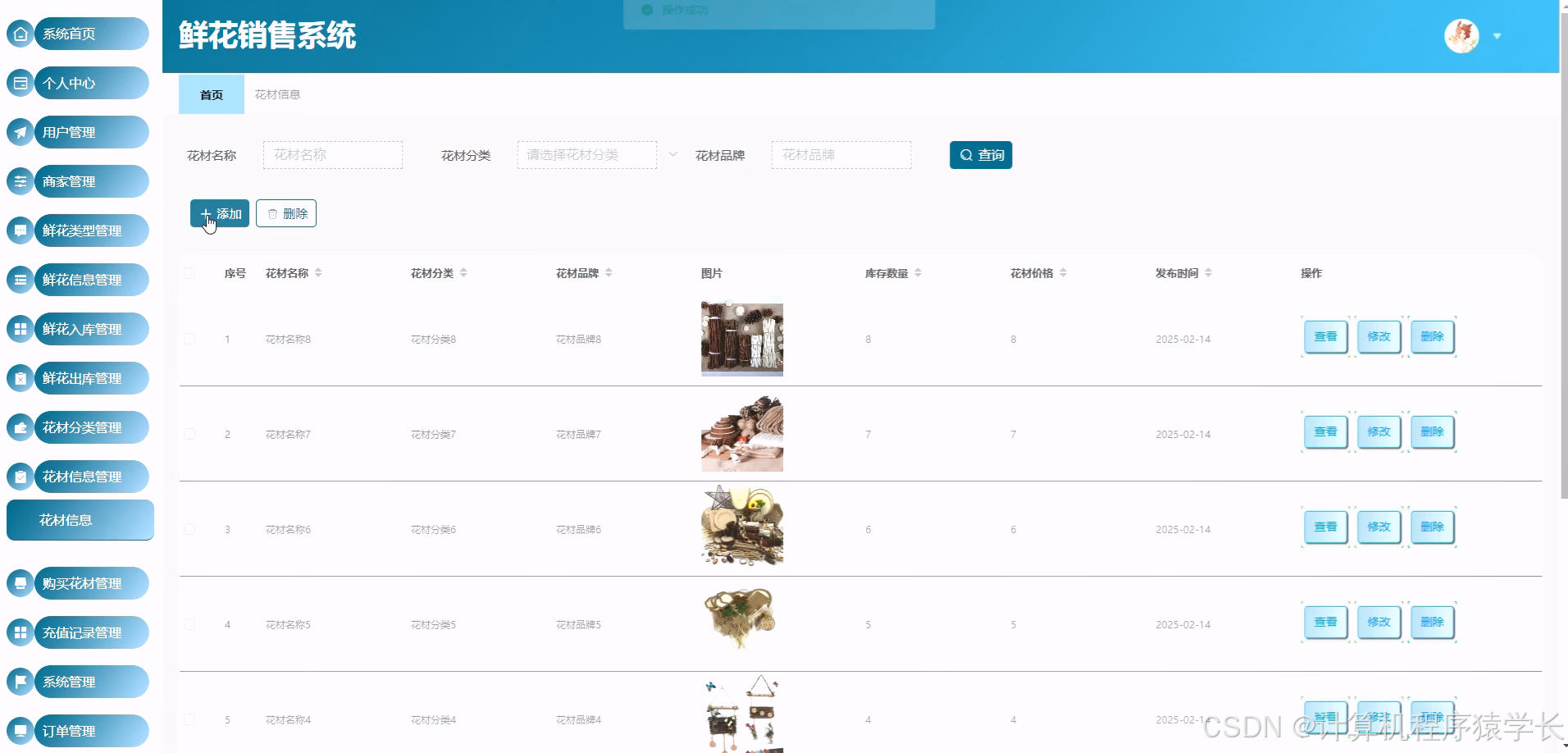Click 修改 on the 花材名称5 row

tap(1379, 622)
